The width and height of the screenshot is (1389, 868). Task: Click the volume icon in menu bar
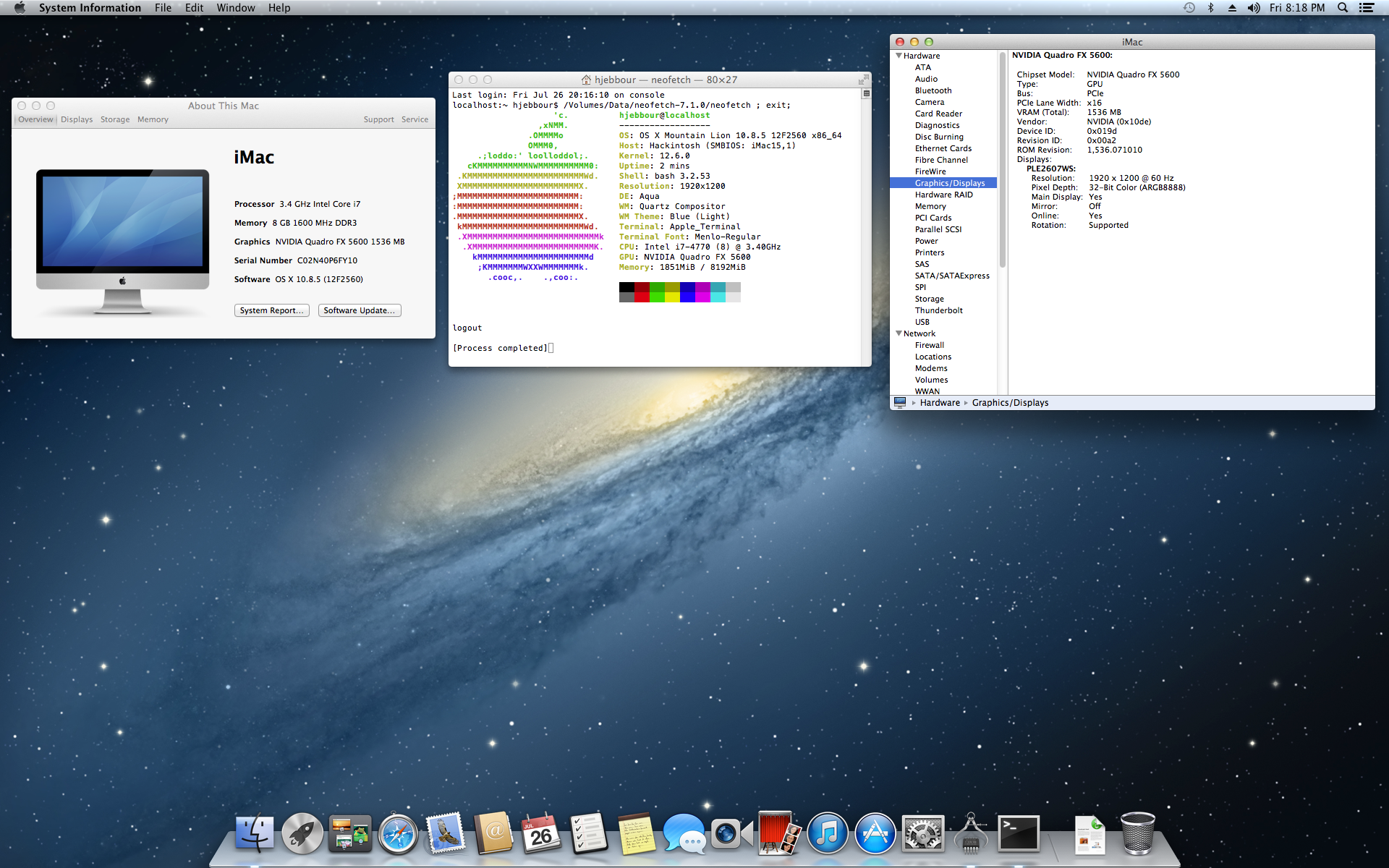click(x=1254, y=8)
